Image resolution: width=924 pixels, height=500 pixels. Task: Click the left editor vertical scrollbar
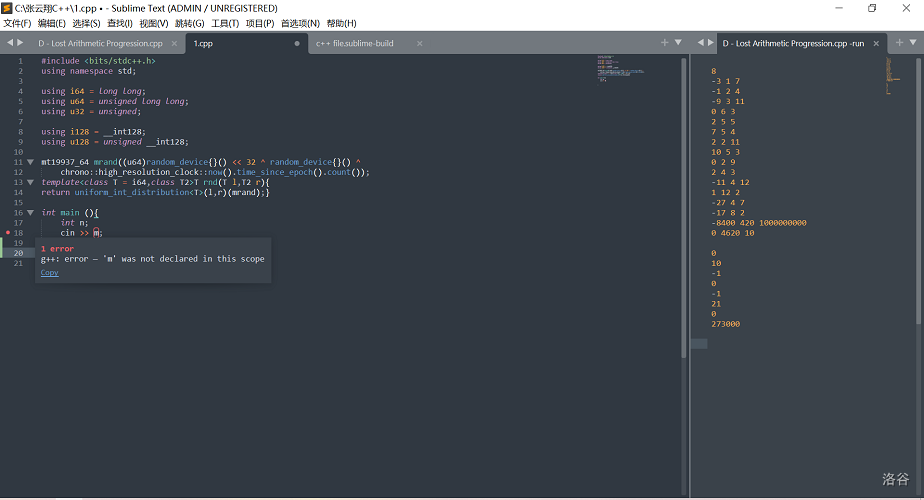684,200
